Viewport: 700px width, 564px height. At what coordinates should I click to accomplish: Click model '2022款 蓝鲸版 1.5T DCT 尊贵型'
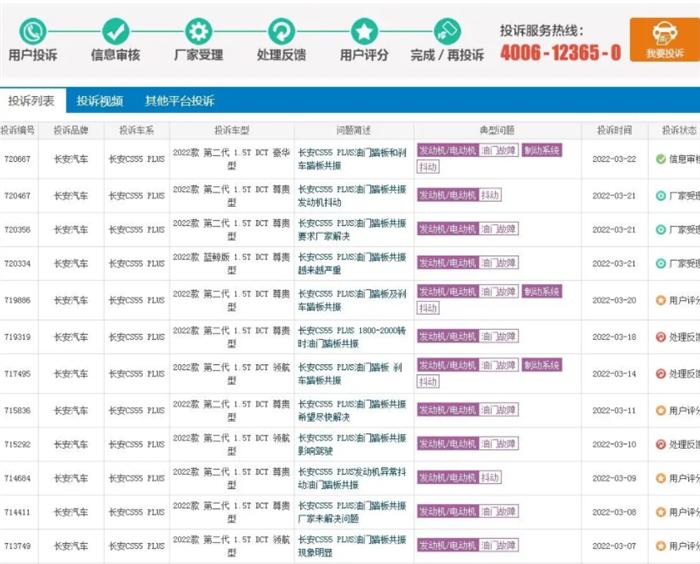coord(232,263)
